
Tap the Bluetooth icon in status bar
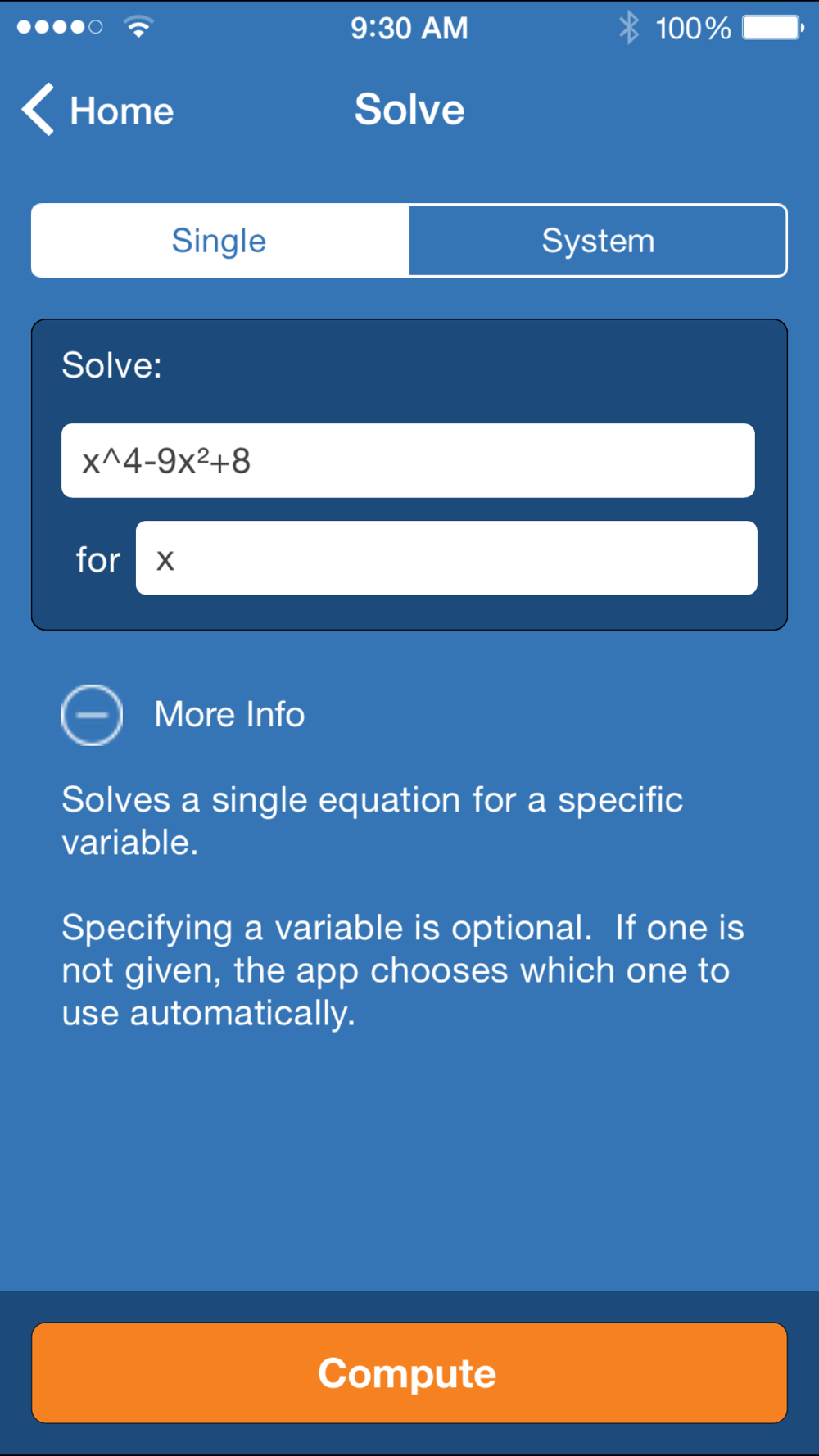pyautogui.click(x=628, y=27)
